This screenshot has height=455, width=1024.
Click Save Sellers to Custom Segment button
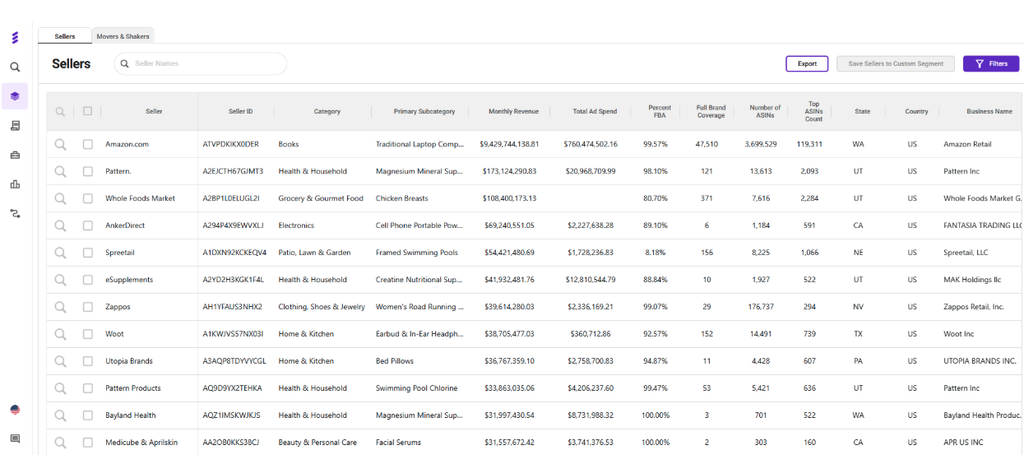pyautogui.click(x=895, y=64)
